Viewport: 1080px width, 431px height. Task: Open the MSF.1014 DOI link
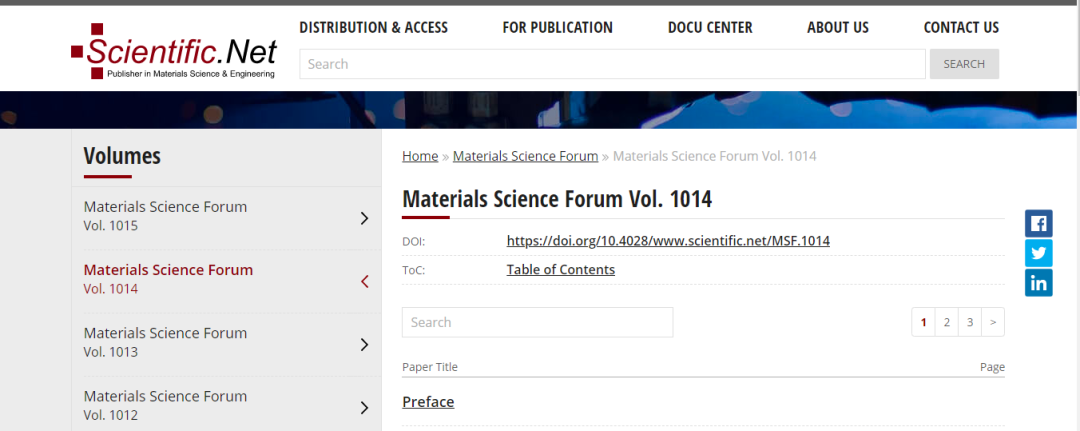click(668, 241)
